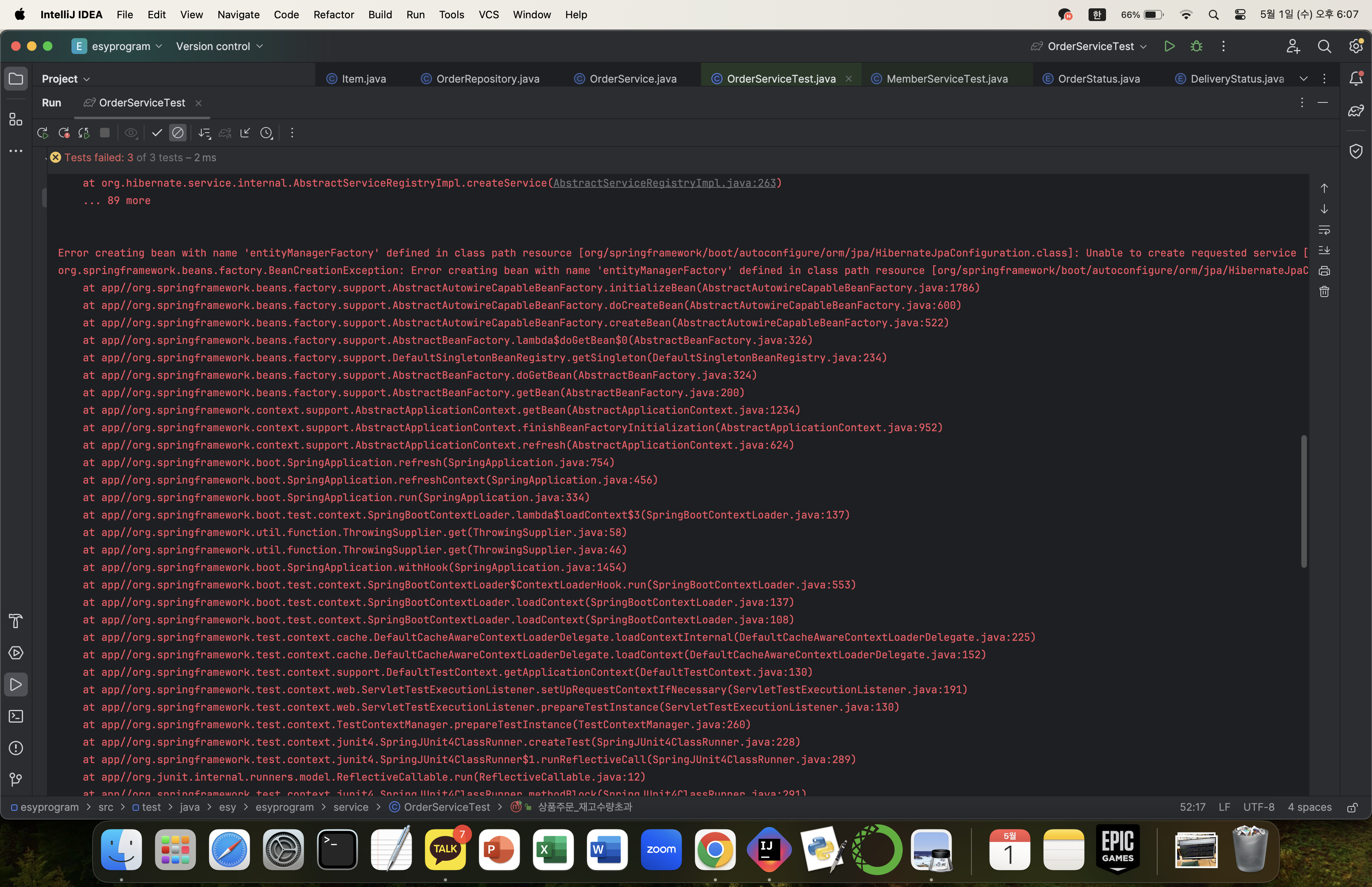
Task: Open editor tab options kebab menu
Action: 1324,79
